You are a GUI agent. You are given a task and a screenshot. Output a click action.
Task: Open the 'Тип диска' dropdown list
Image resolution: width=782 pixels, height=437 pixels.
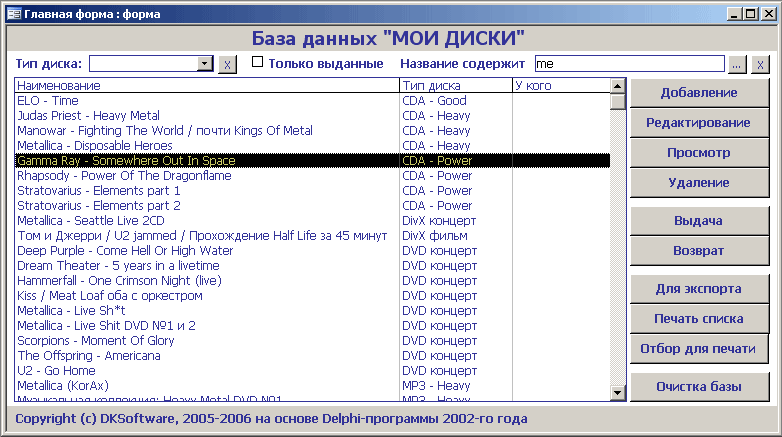205,64
